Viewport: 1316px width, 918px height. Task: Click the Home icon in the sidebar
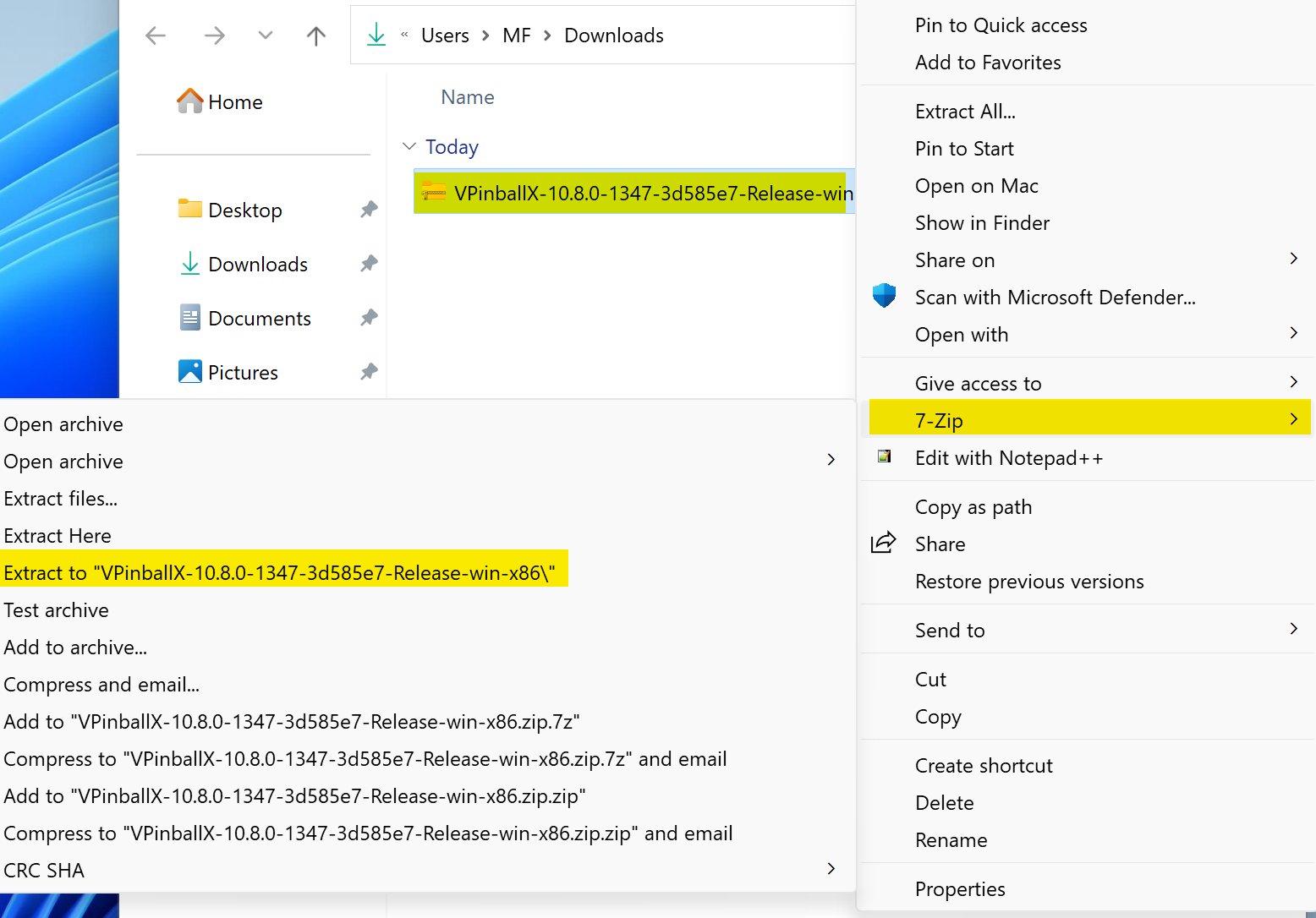click(189, 101)
